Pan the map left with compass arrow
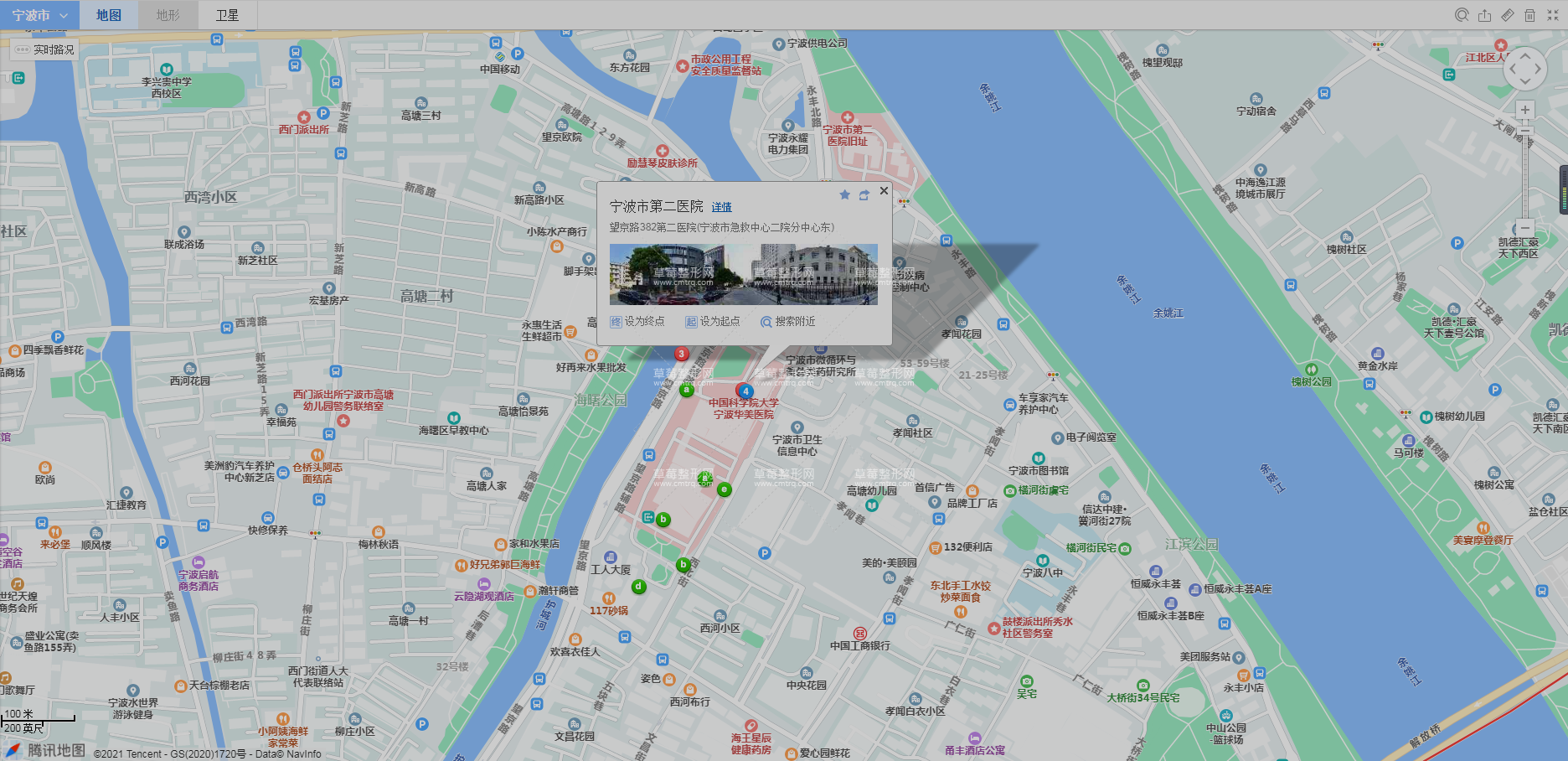Image resolution: width=1568 pixels, height=761 pixels. click(x=1513, y=70)
